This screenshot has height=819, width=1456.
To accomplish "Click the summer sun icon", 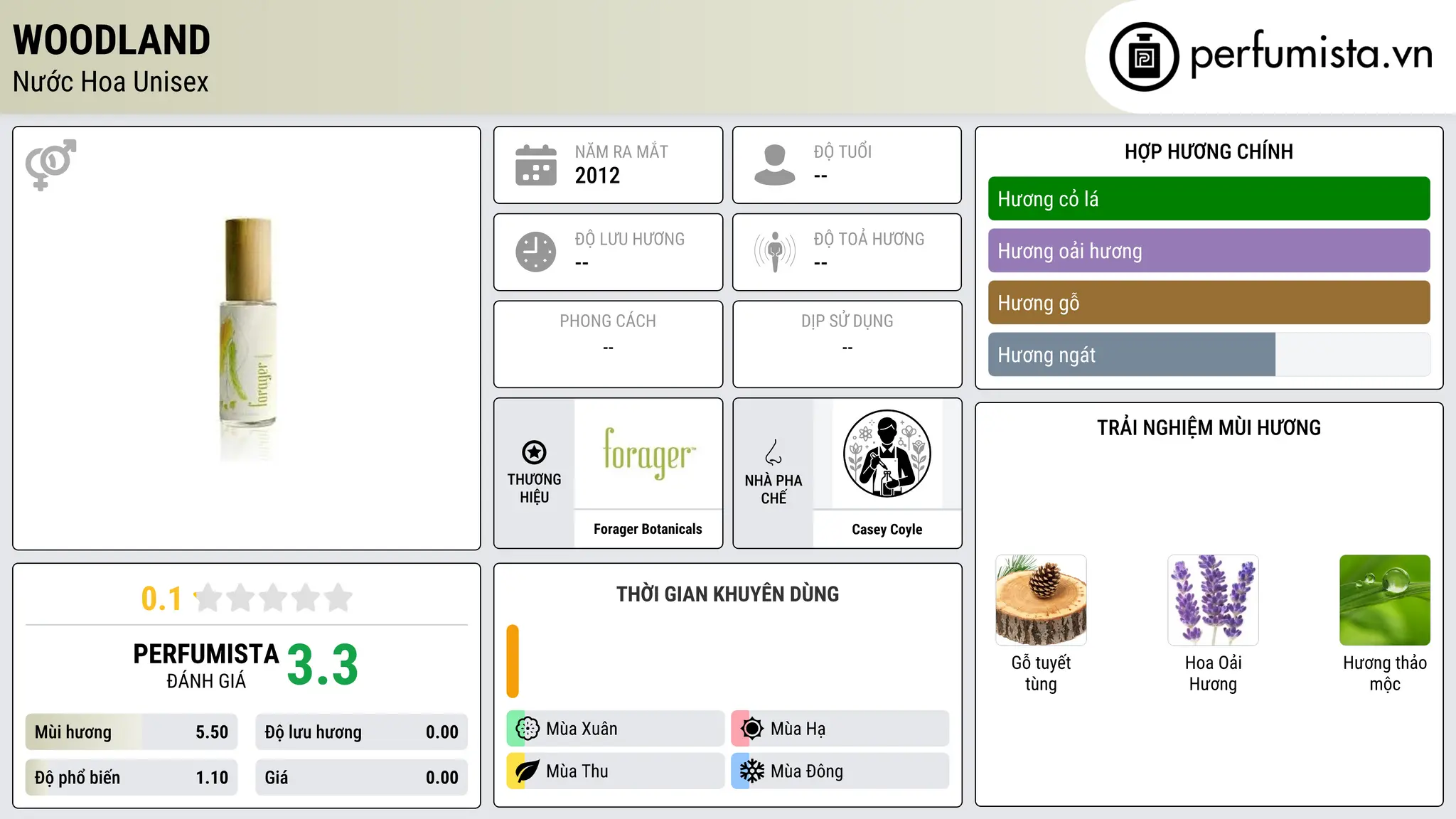I will [752, 729].
